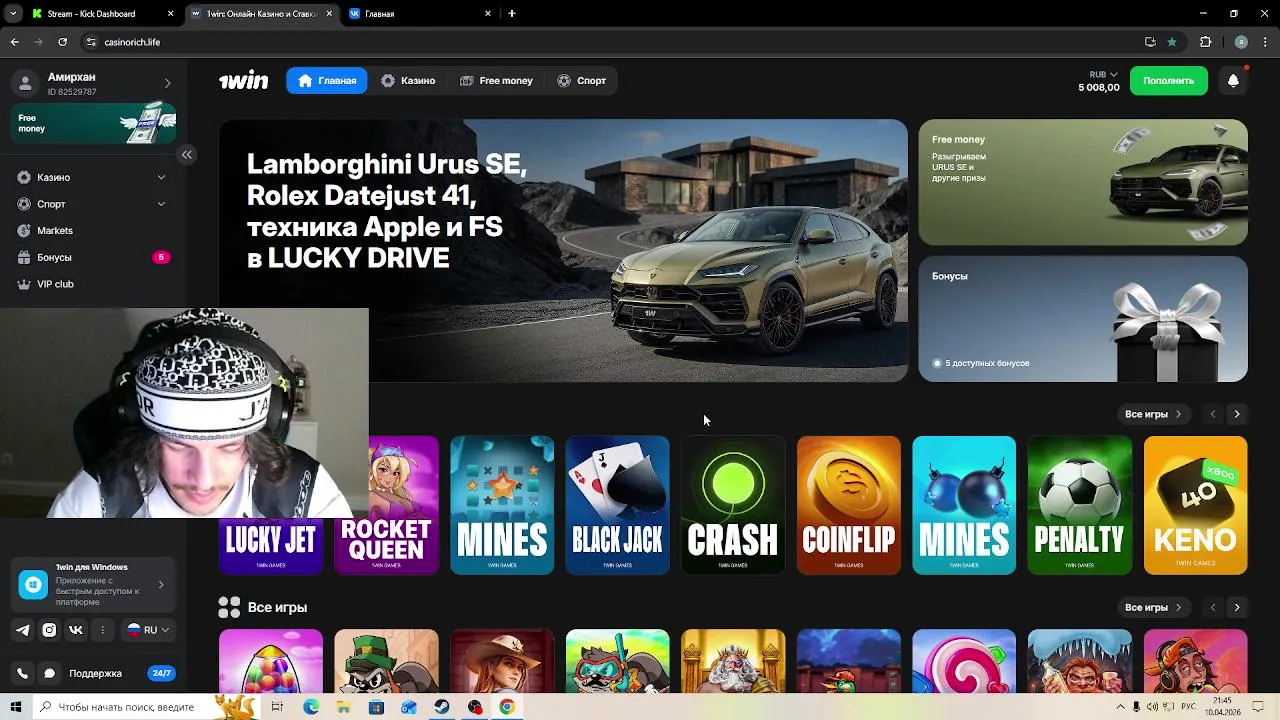Launch the Coinflip game tile
Image resolution: width=1280 pixels, height=720 pixels.
tap(849, 505)
